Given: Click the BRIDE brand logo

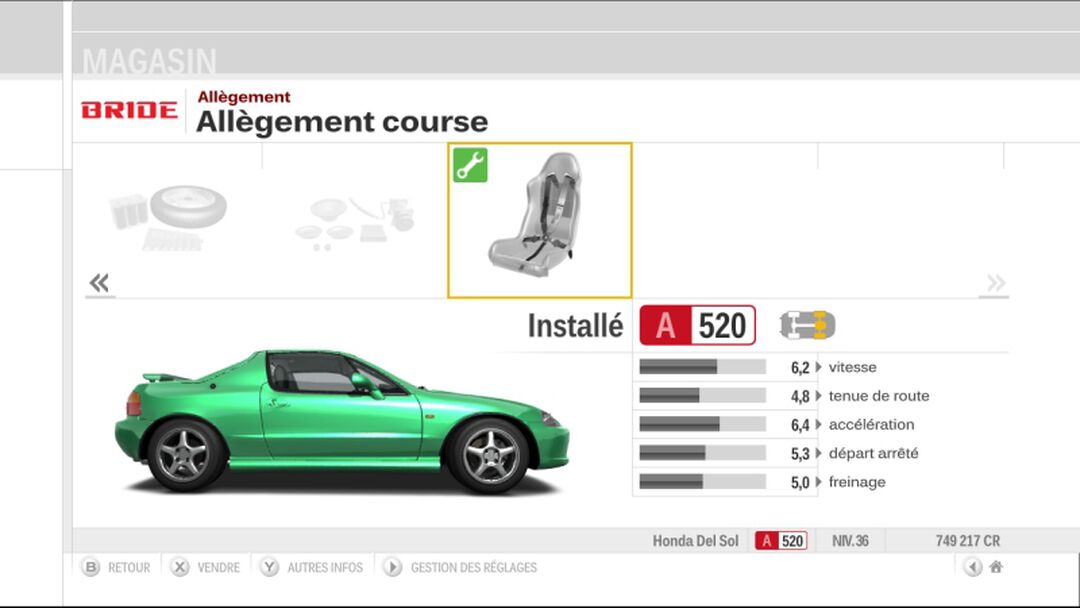Looking at the screenshot, I should point(129,110).
